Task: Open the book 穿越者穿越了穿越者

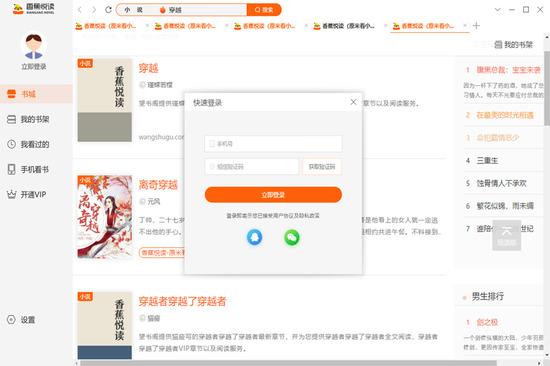Action: [x=182, y=301]
